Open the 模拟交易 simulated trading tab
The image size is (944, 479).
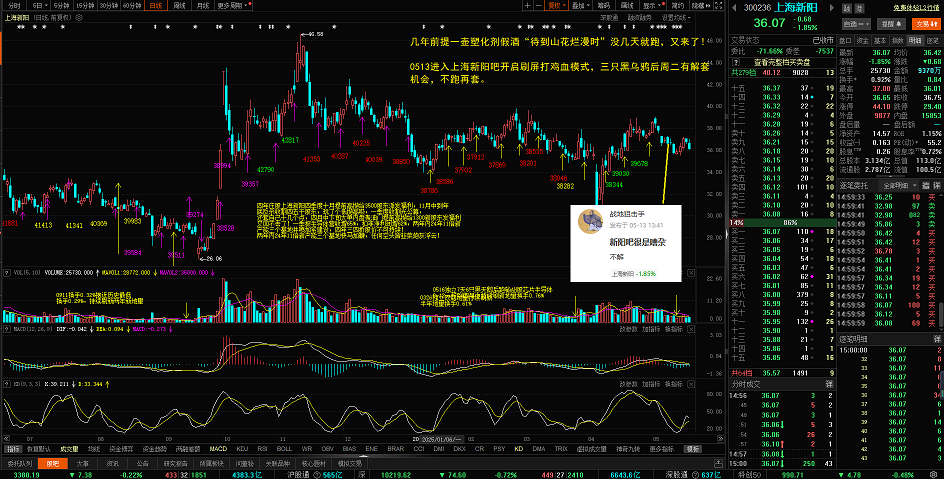pos(350,463)
